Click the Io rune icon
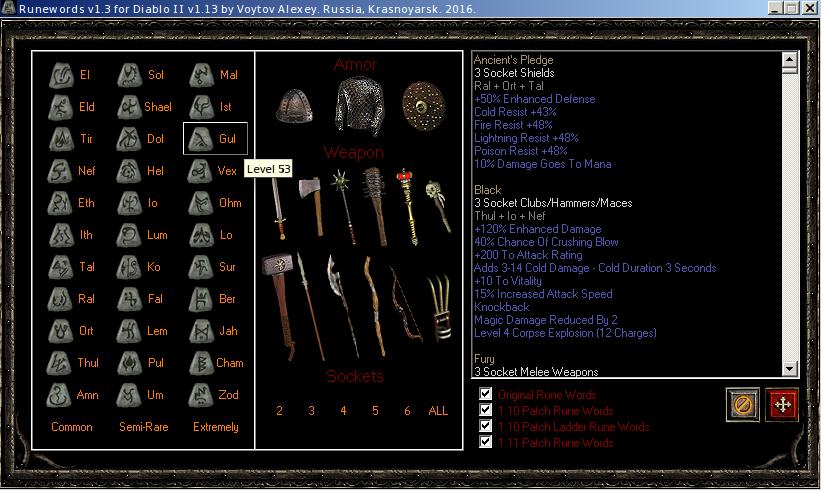This screenshot has width=821, height=490. click(130, 203)
